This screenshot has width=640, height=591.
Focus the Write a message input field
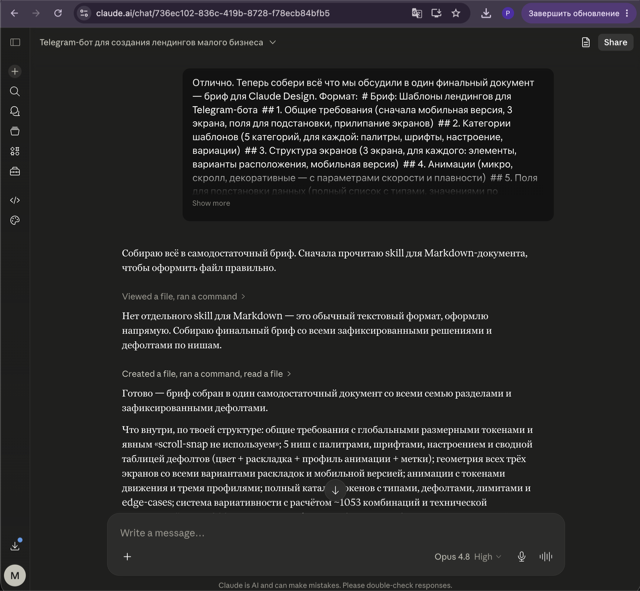[336, 533]
